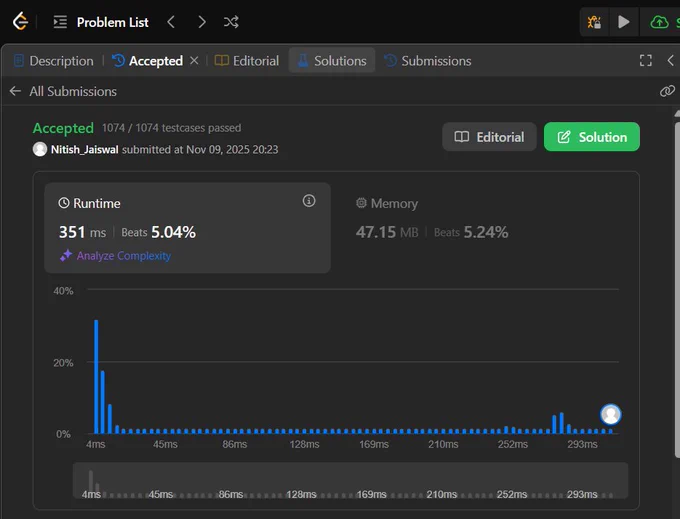
Task: Click the Editorial button
Action: (x=489, y=137)
